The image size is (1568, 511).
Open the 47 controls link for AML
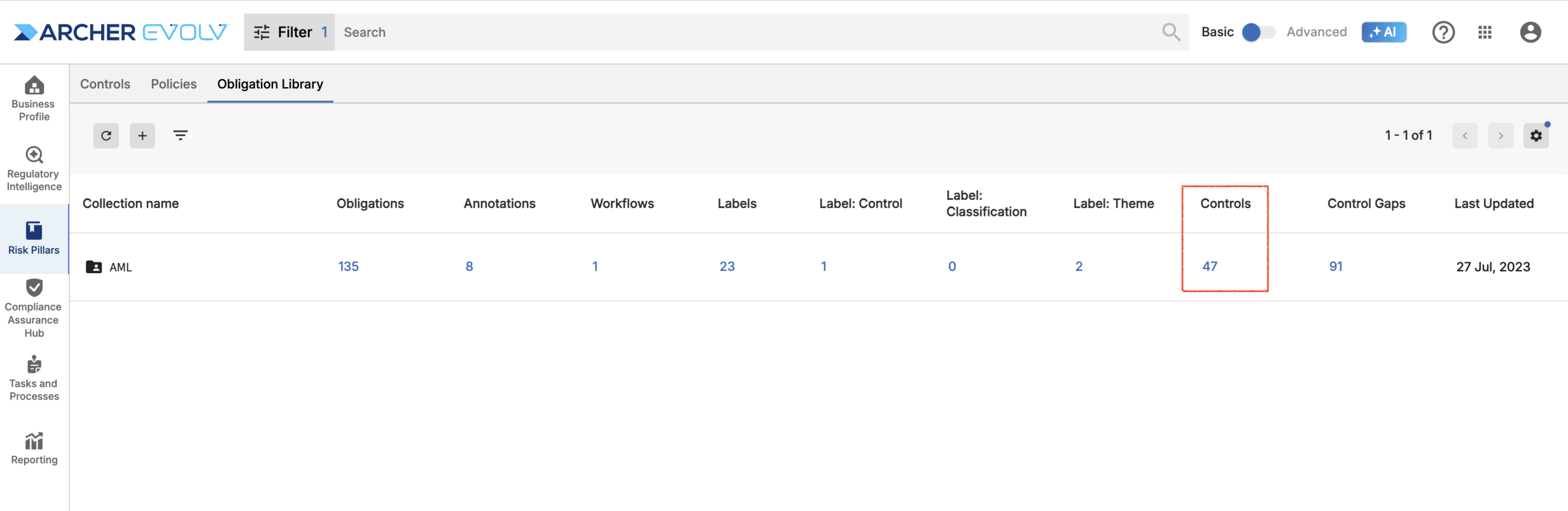(1210, 267)
